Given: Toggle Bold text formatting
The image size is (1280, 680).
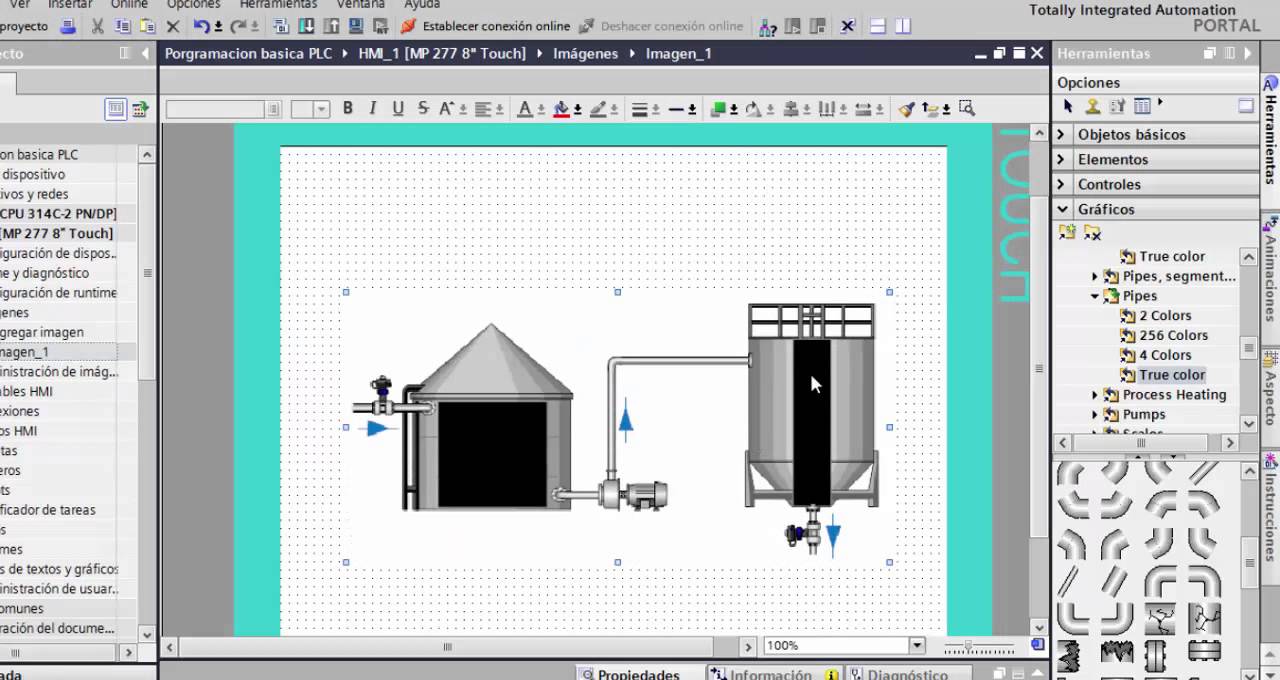Looking at the screenshot, I should click(x=348, y=109).
